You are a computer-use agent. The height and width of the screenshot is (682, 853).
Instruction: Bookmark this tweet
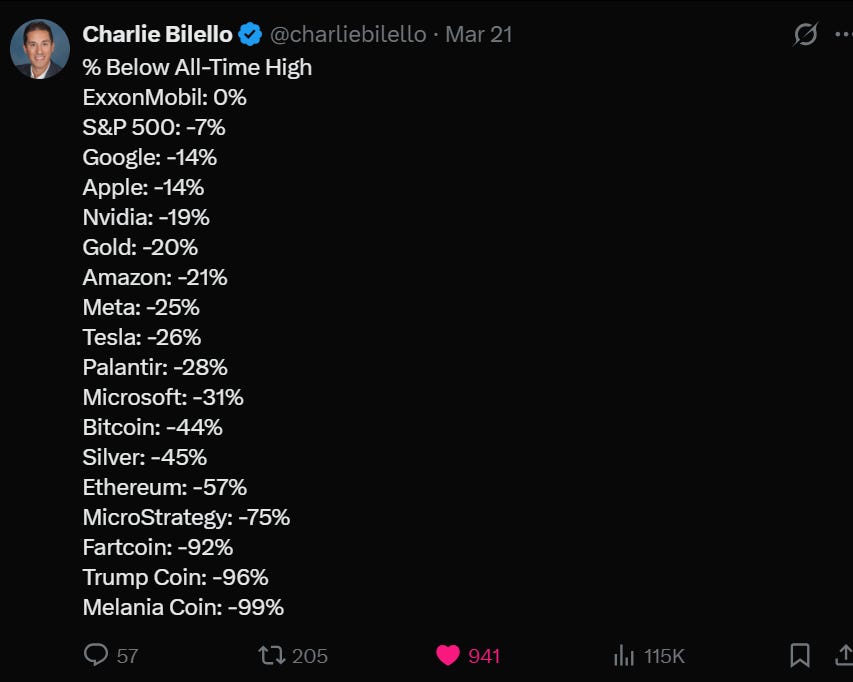point(800,655)
